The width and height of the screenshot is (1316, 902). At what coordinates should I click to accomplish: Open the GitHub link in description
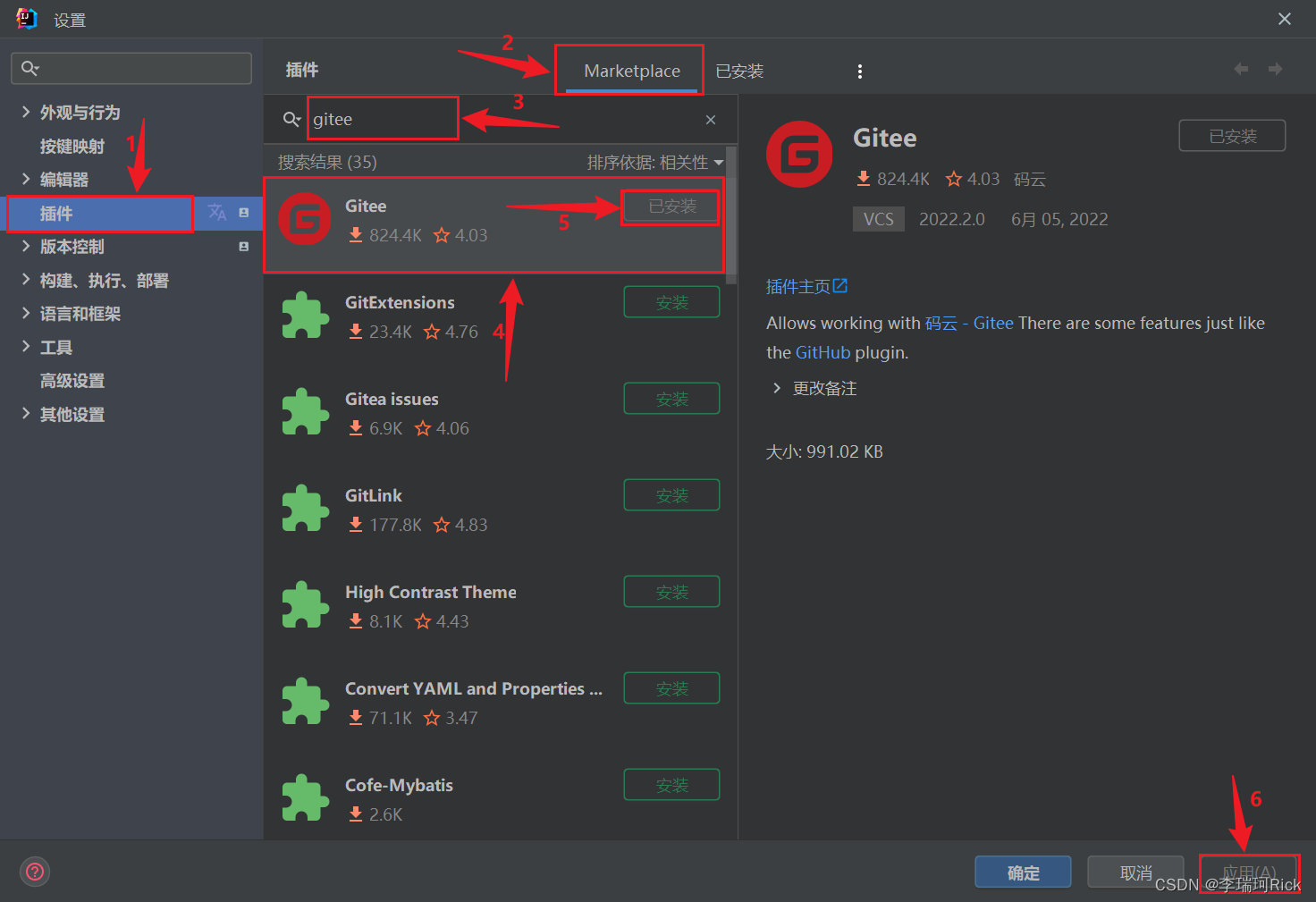point(822,352)
